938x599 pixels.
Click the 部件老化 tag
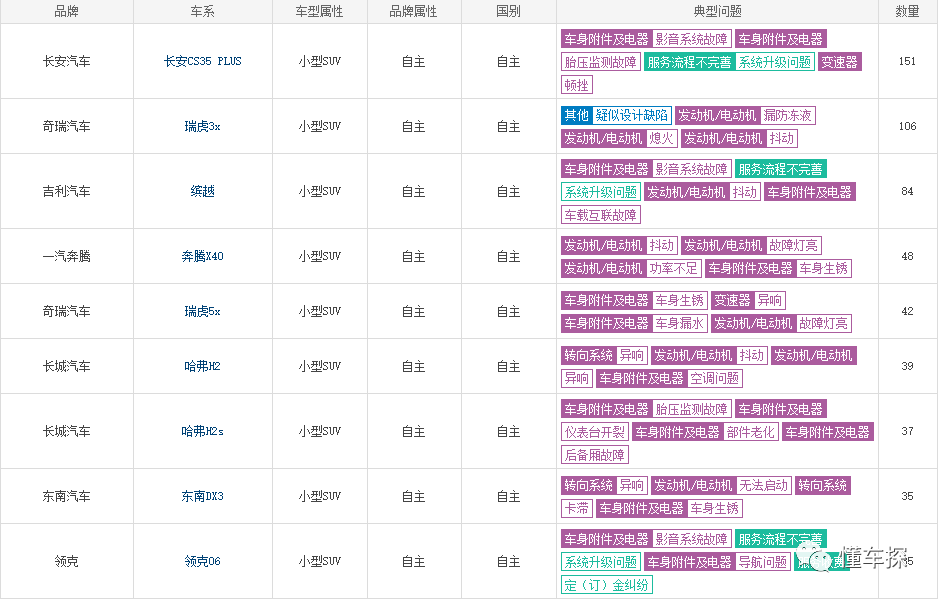pyautogui.click(x=750, y=432)
